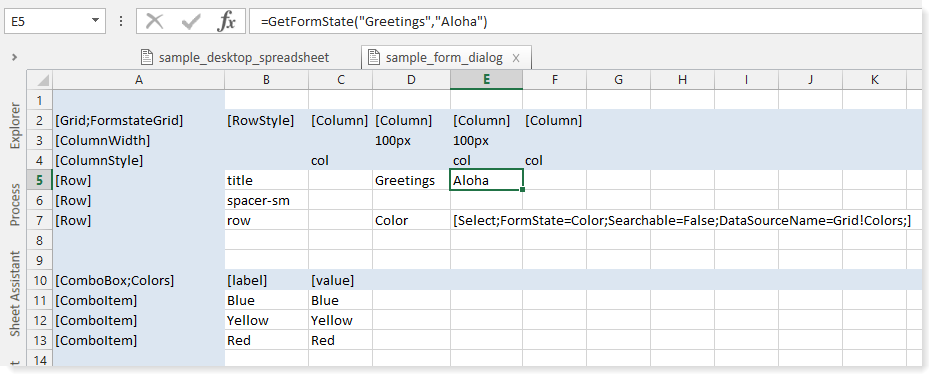This screenshot has width=929, height=374.
Task: Select column A header
Action: coord(139,79)
